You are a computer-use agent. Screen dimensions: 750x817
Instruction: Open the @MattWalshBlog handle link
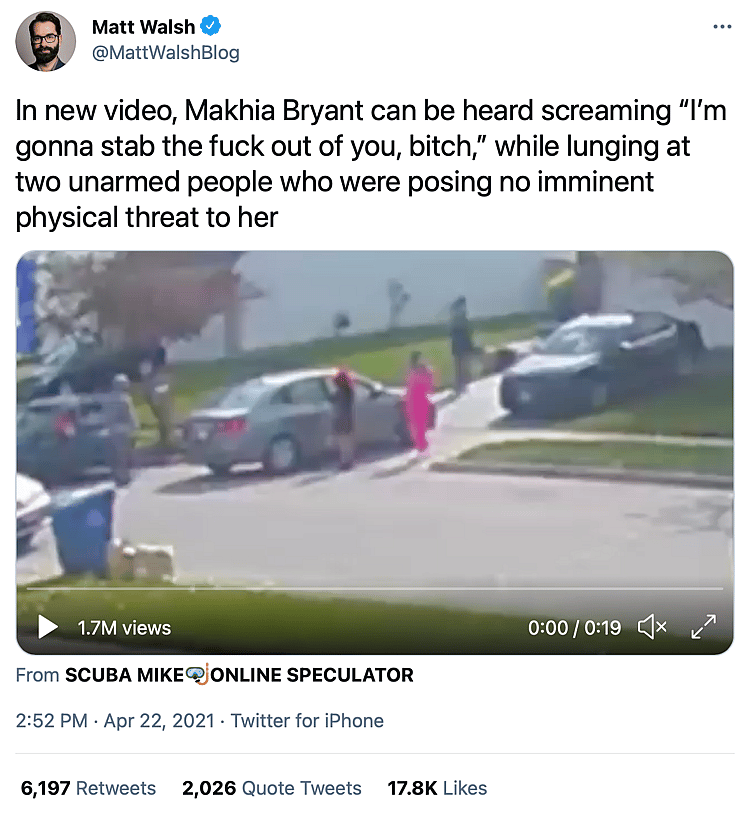pos(166,53)
